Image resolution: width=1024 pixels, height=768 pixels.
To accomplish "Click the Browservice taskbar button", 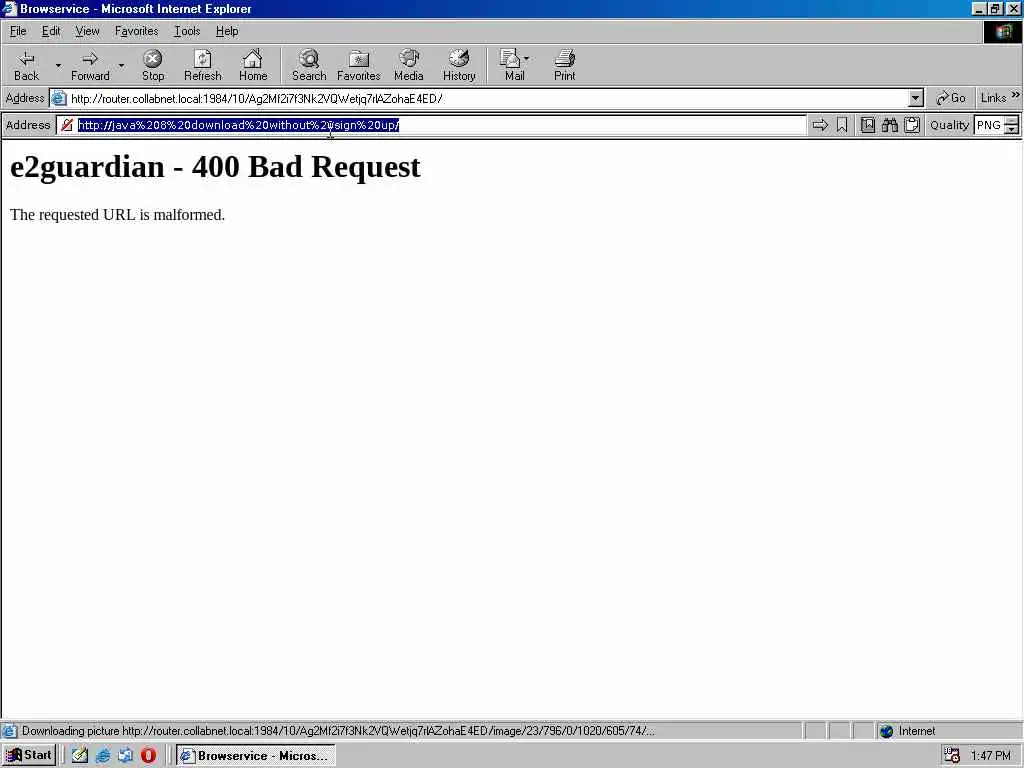I will [x=256, y=756].
